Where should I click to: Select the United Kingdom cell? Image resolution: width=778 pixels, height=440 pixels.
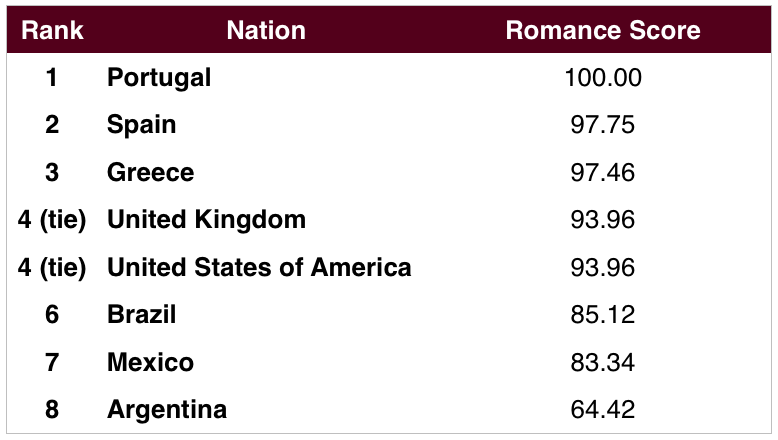pyautogui.click(x=206, y=220)
